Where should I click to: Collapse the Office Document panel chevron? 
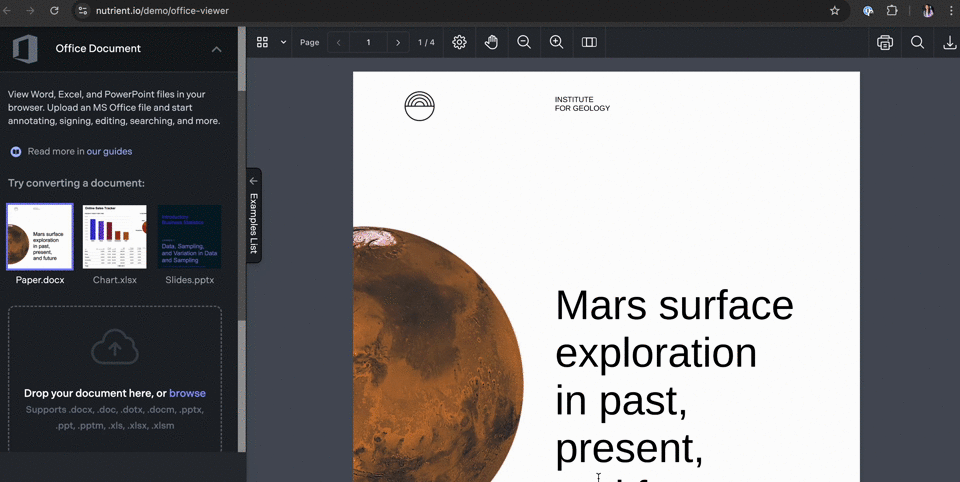(x=217, y=49)
